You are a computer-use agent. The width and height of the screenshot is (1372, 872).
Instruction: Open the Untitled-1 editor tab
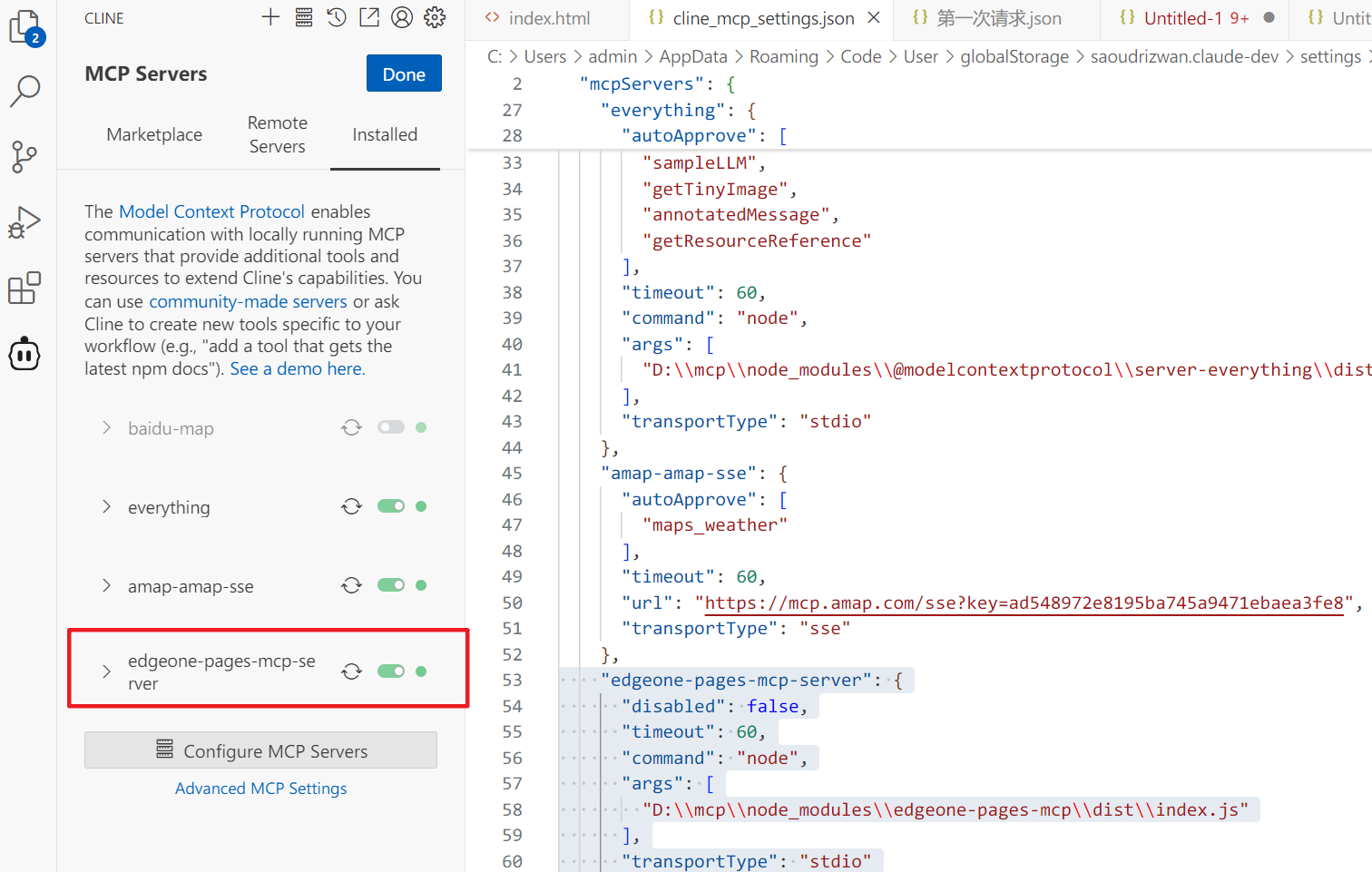pos(1195,18)
